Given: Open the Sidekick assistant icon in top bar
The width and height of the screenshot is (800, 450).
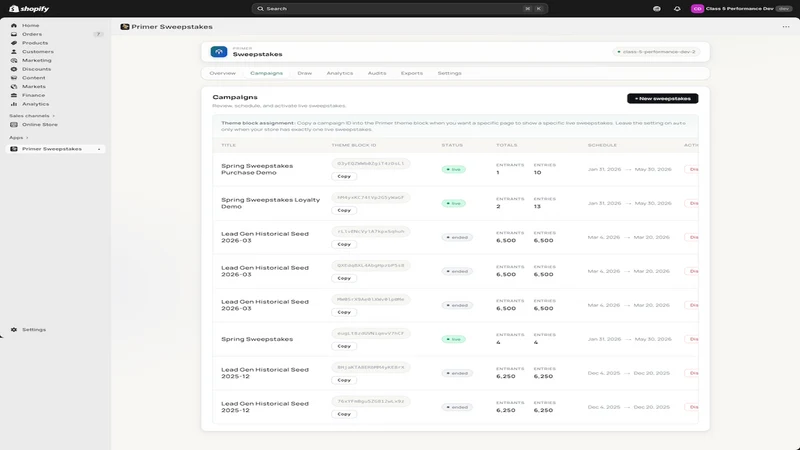Looking at the screenshot, I should point(657,9).
